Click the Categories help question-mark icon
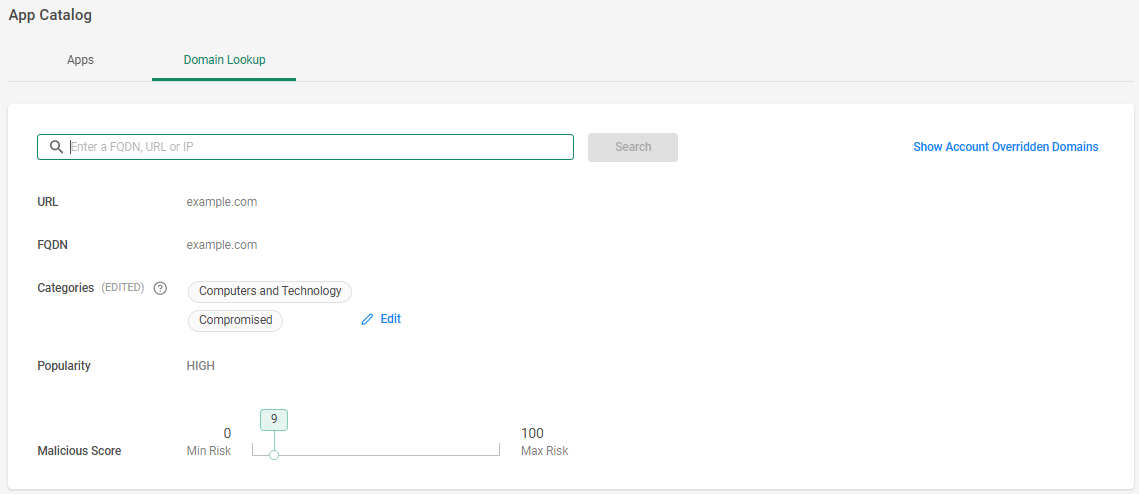1139x494 pixels. (x=161, y=288)
